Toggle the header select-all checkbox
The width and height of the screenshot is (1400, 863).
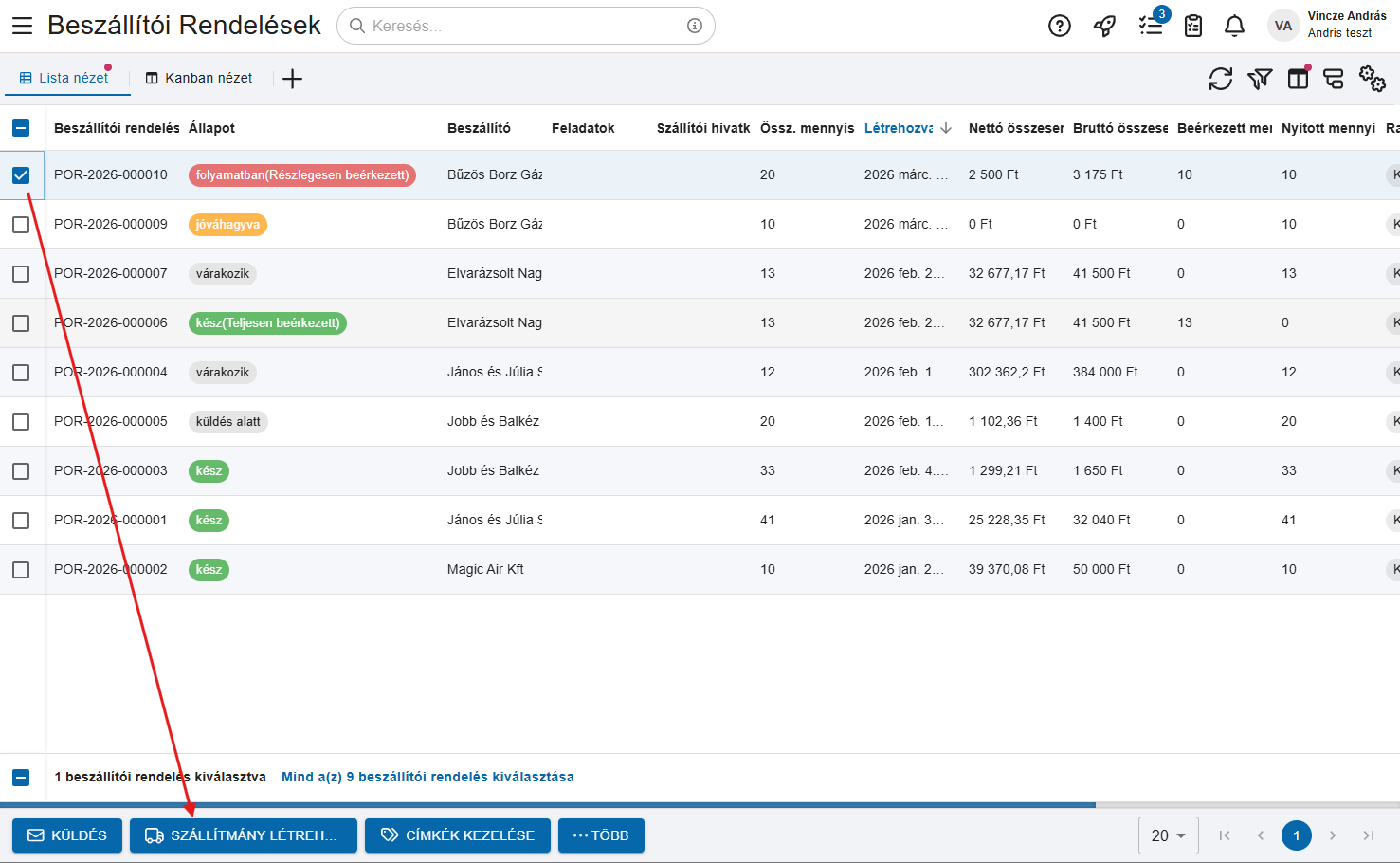pos(21,128)
